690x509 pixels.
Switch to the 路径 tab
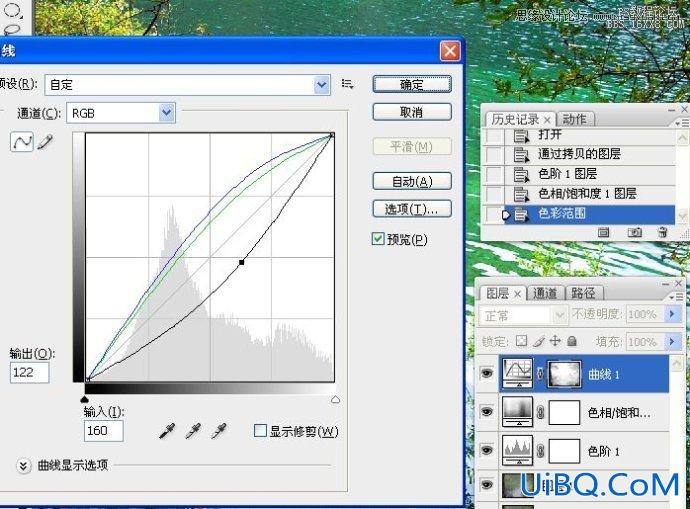click(584, 293)
